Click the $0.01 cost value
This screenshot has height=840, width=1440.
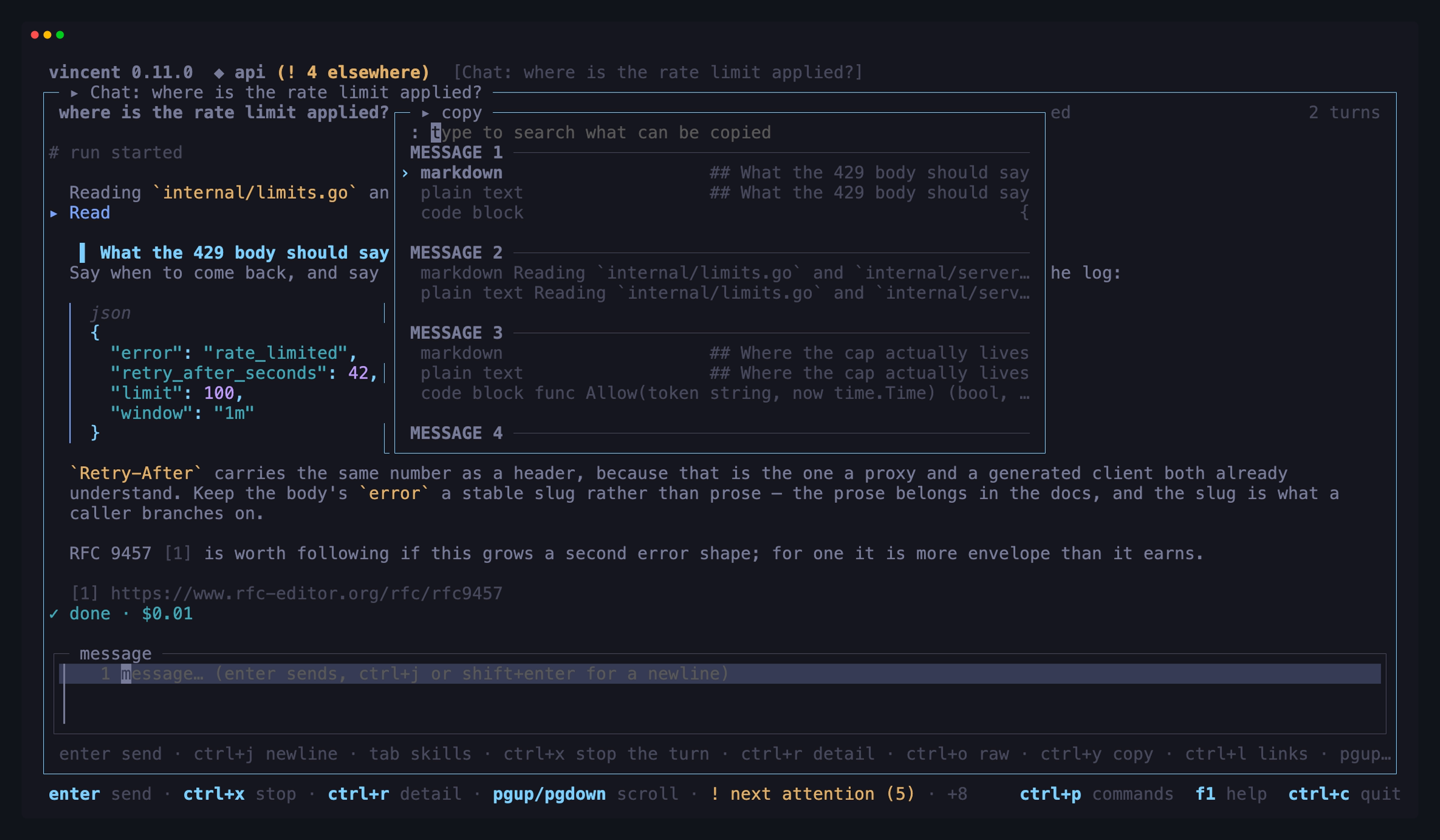[167, 614]
